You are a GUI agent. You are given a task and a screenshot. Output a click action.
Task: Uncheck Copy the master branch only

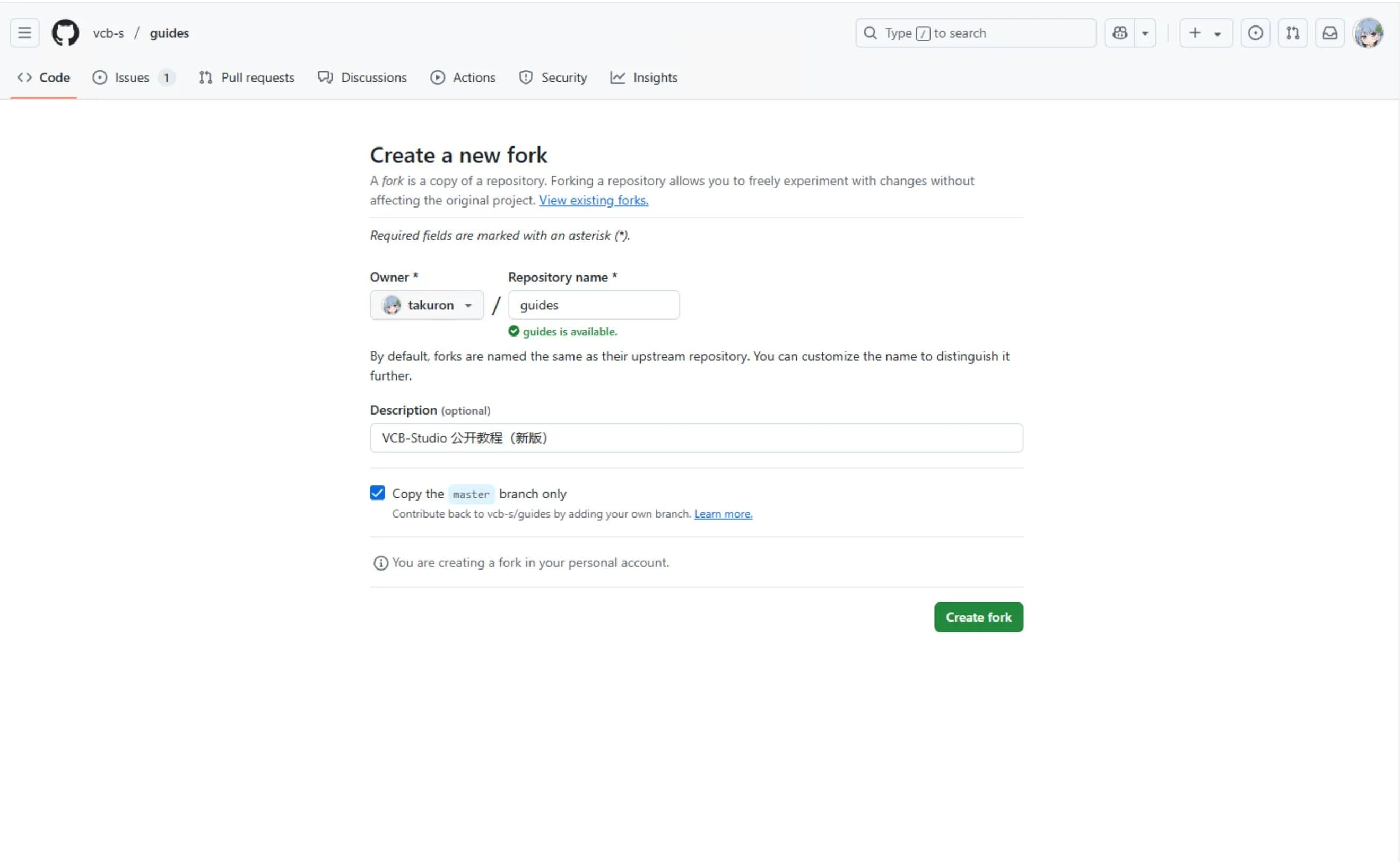coord(377,493)
